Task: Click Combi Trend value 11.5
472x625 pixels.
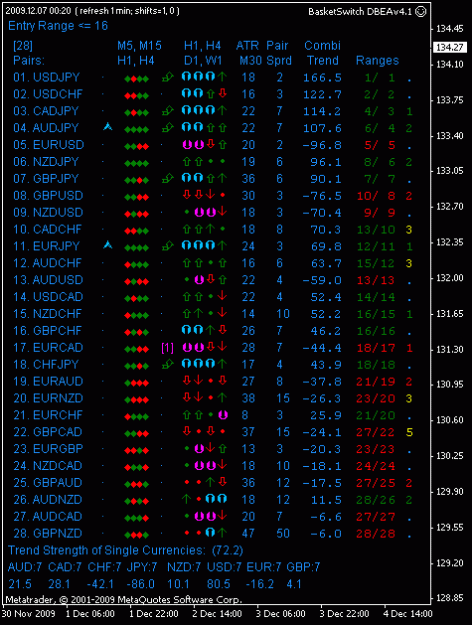Action: point(326,500)
